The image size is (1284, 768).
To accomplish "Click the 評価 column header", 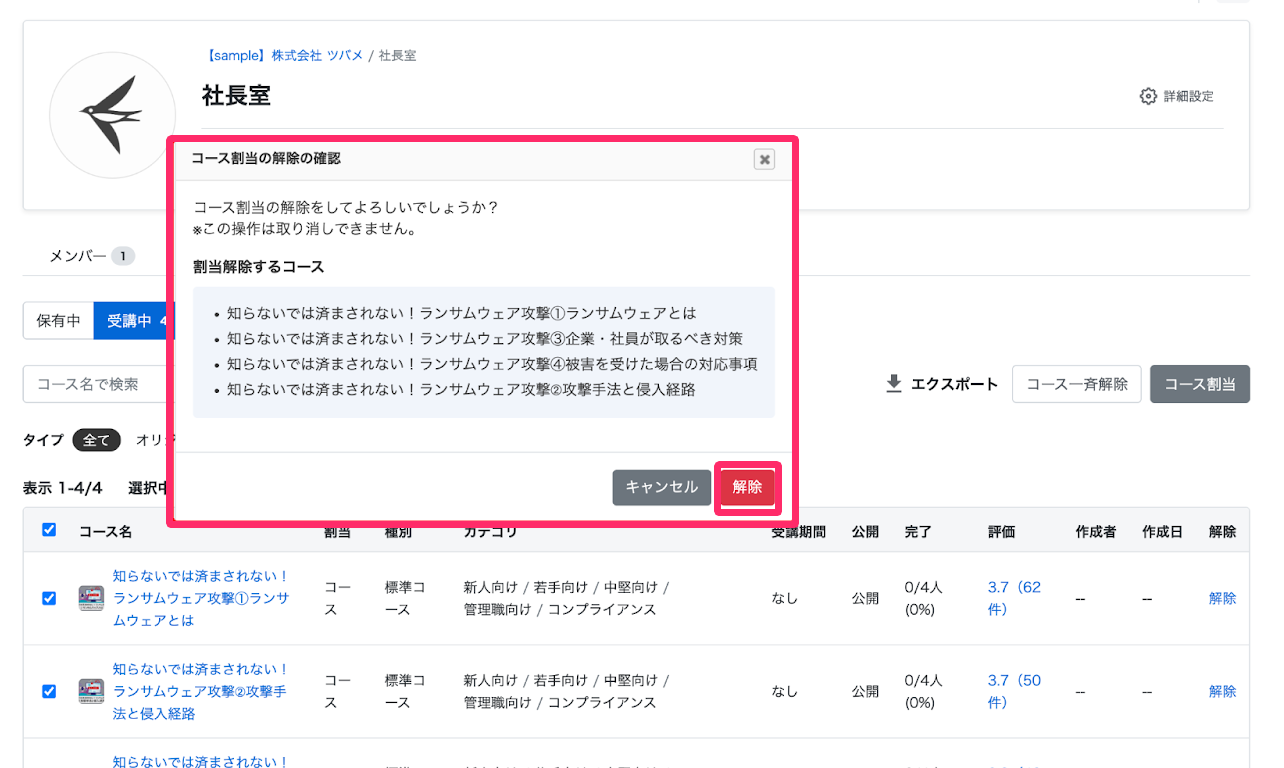I will point(1001,532).
